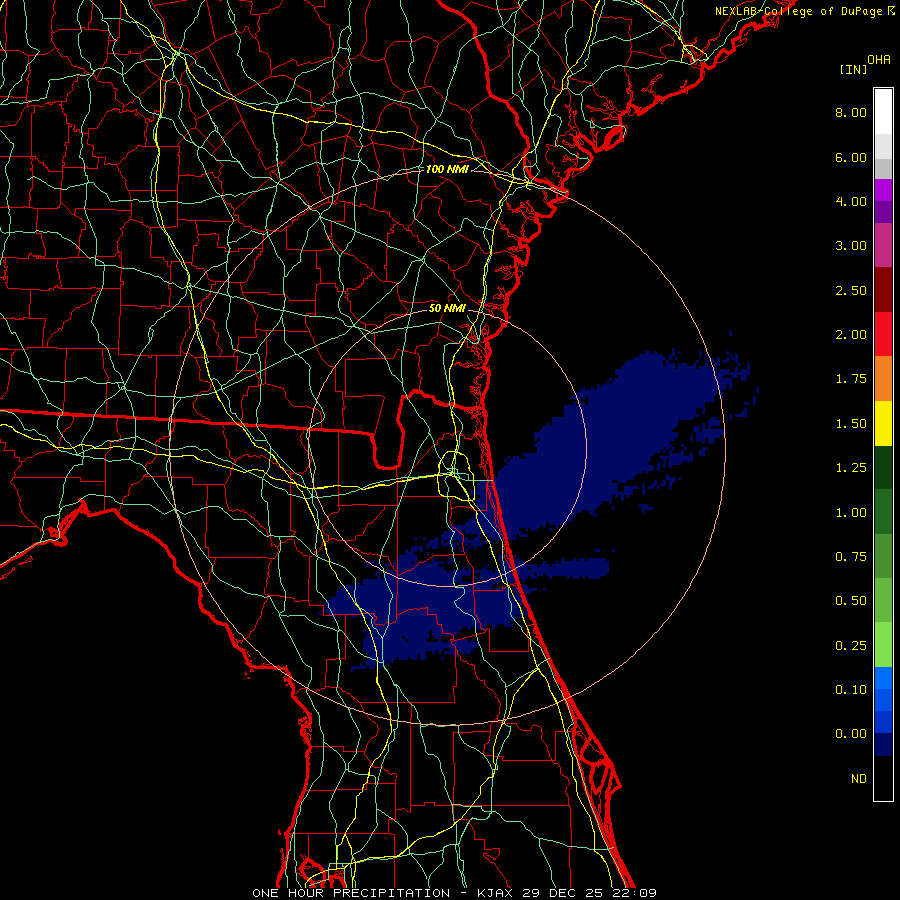Pick the bright magenta legend swatch

[883, 190]
